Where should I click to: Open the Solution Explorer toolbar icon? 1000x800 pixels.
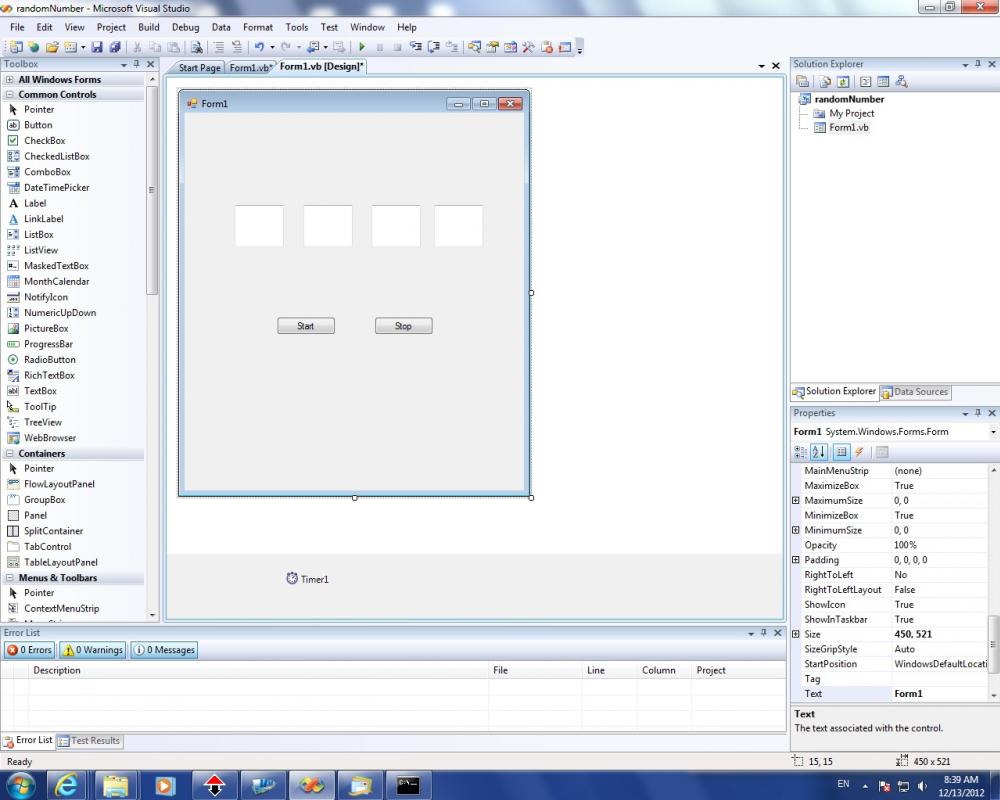point(474,47)
